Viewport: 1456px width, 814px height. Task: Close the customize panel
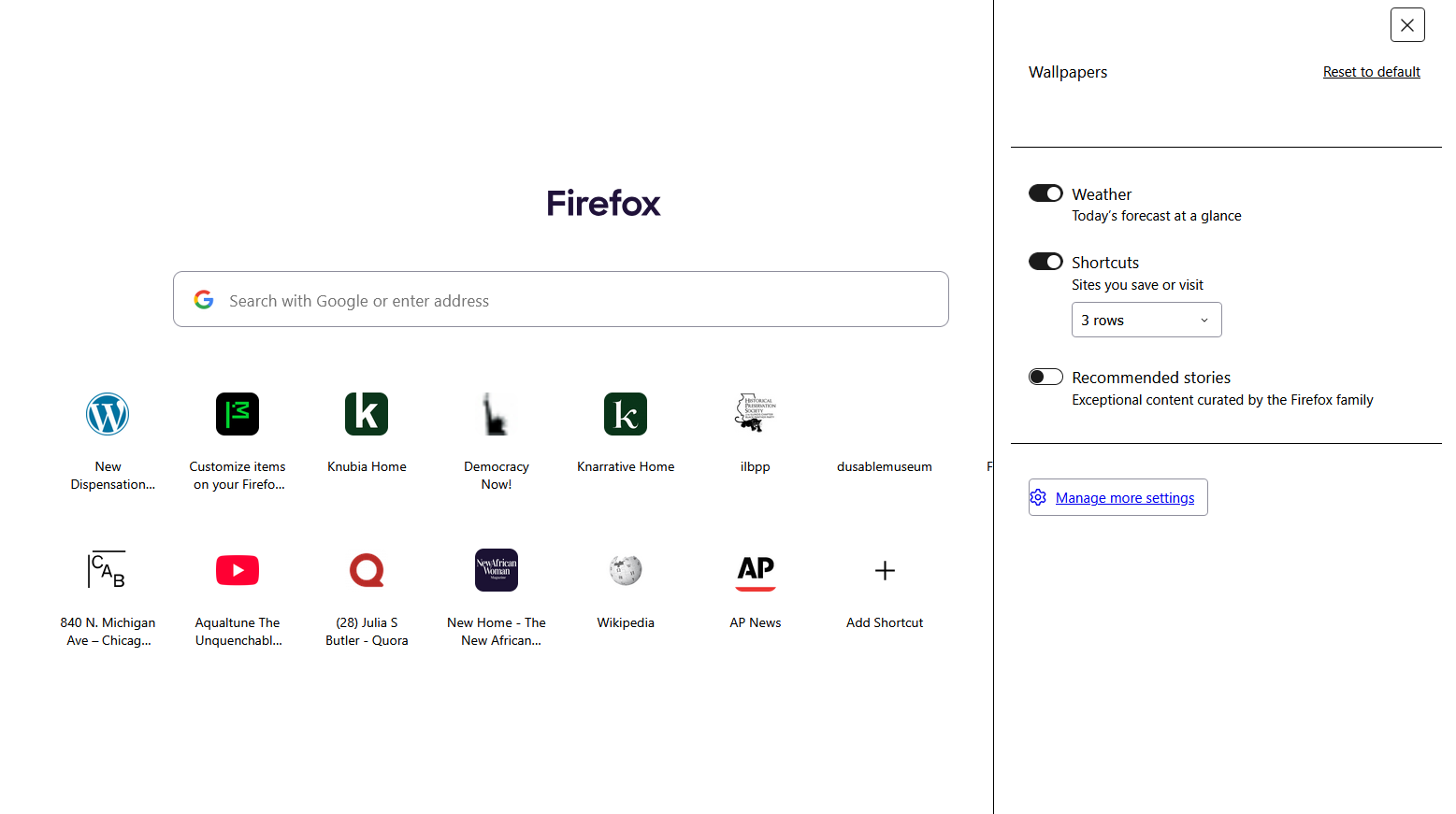(1407, 25)
